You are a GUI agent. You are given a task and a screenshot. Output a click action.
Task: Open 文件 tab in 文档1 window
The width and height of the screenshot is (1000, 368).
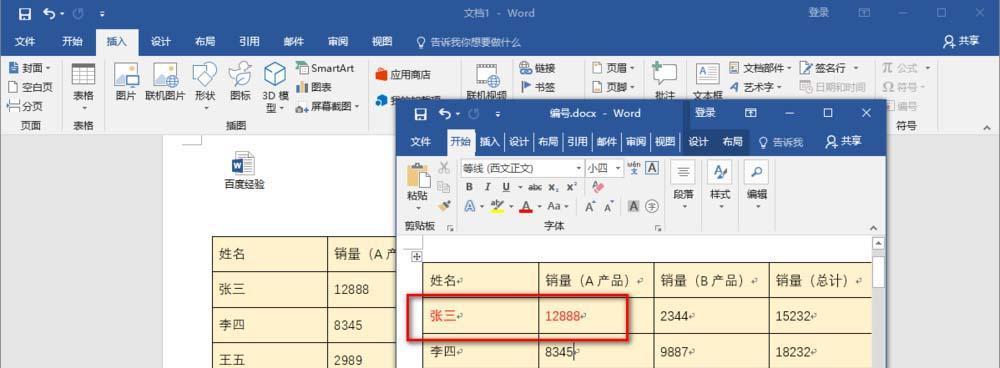point(25,42)
